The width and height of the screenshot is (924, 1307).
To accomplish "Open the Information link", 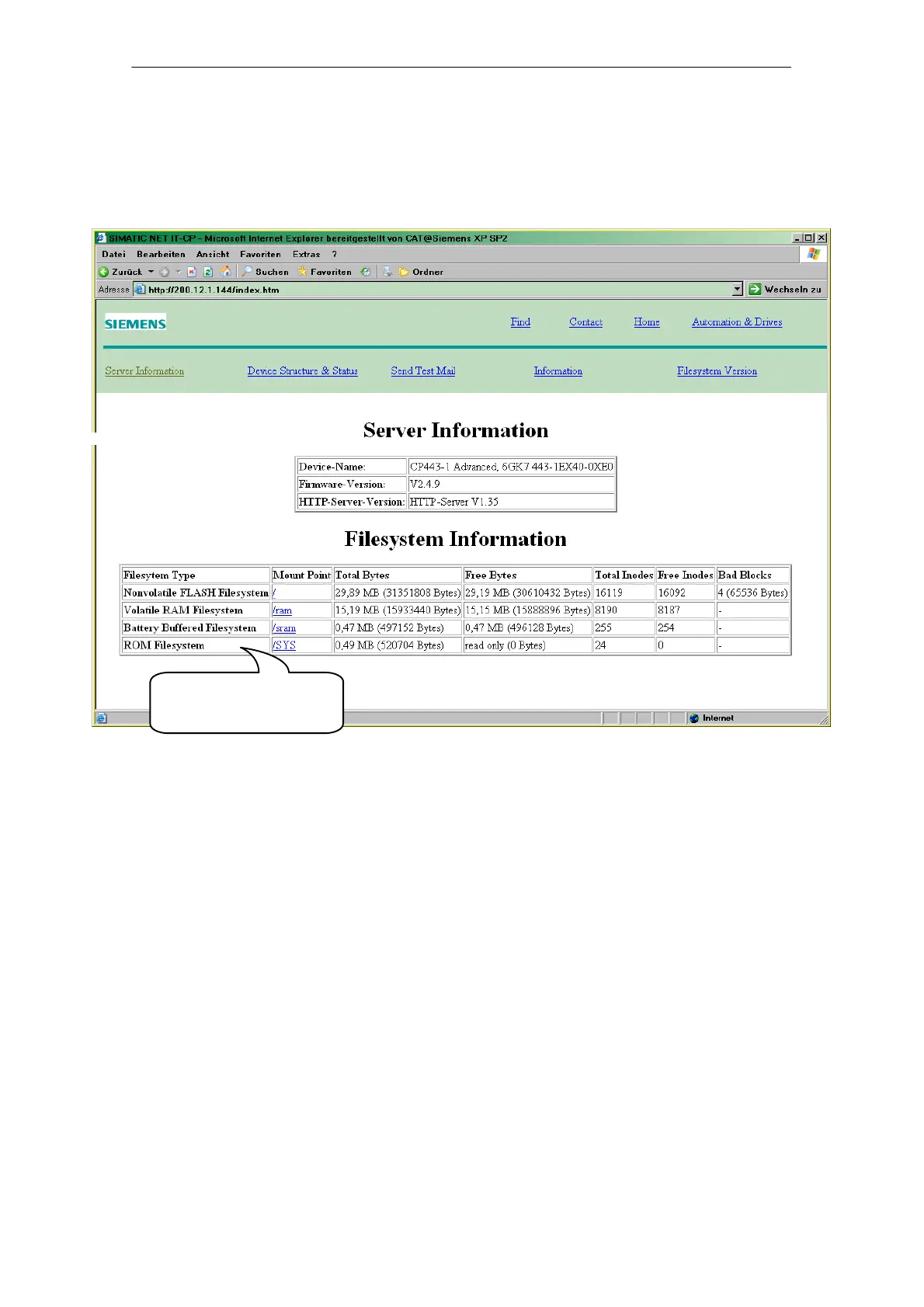I will tap(558, 371).
